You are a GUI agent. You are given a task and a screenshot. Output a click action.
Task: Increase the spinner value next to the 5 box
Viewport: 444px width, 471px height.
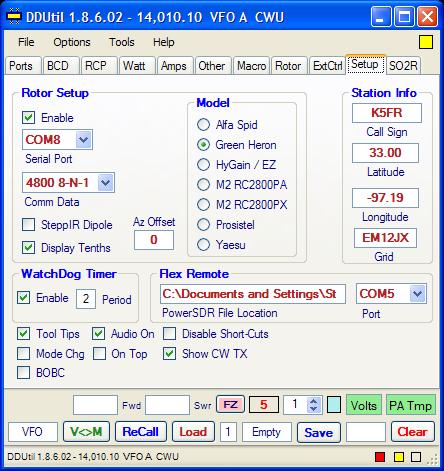[313, 401]
